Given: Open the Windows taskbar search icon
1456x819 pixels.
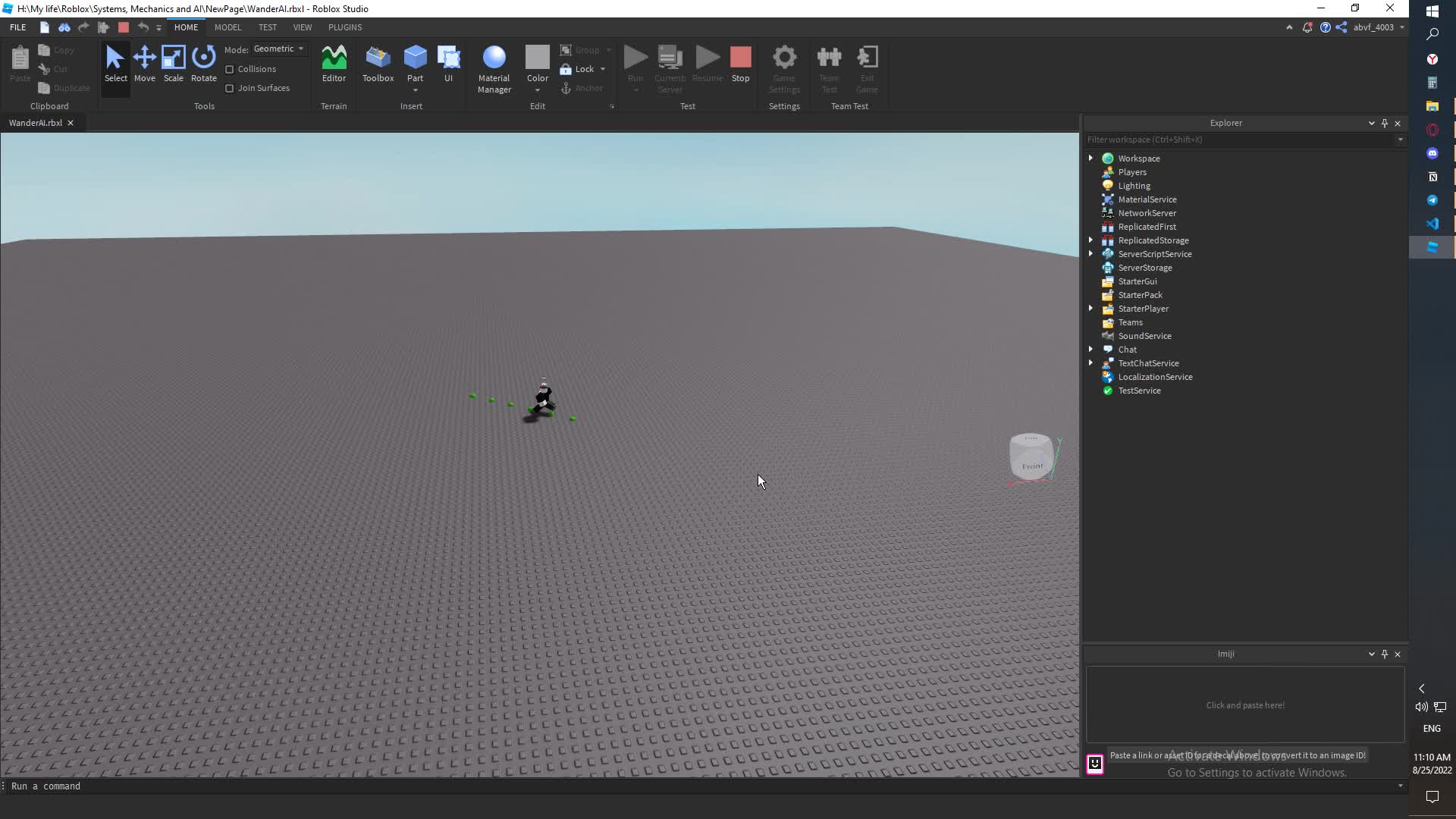Looking at the screenshot, I should click(1432, 35).
